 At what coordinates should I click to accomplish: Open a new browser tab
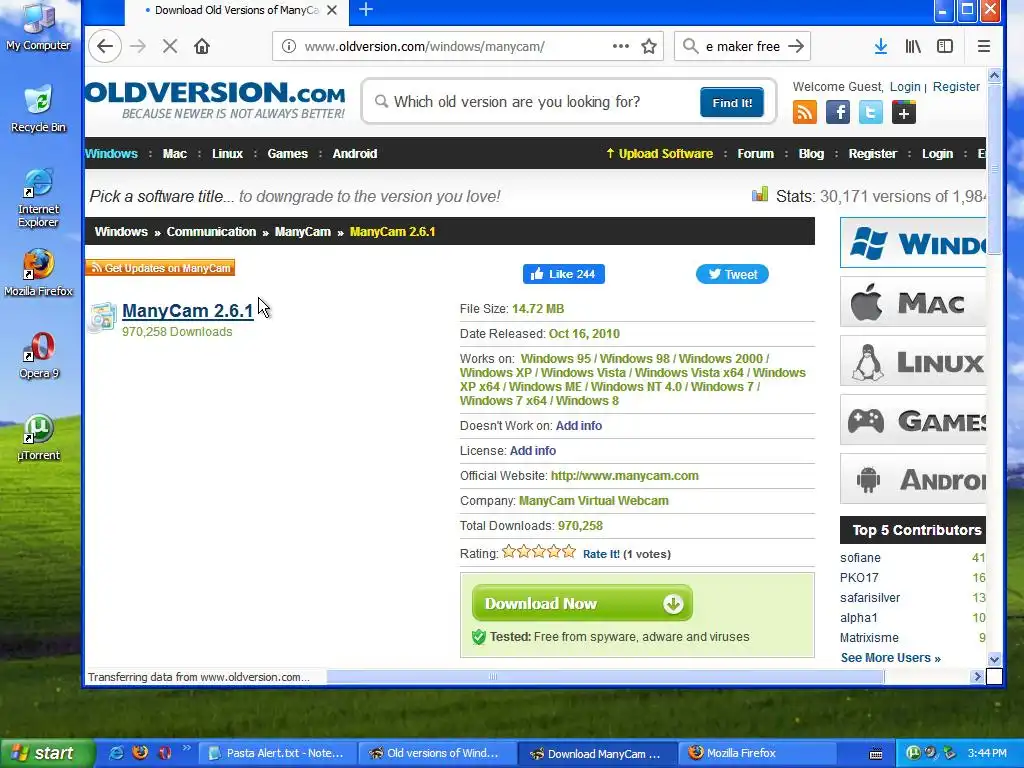click(x=366, y=10)
